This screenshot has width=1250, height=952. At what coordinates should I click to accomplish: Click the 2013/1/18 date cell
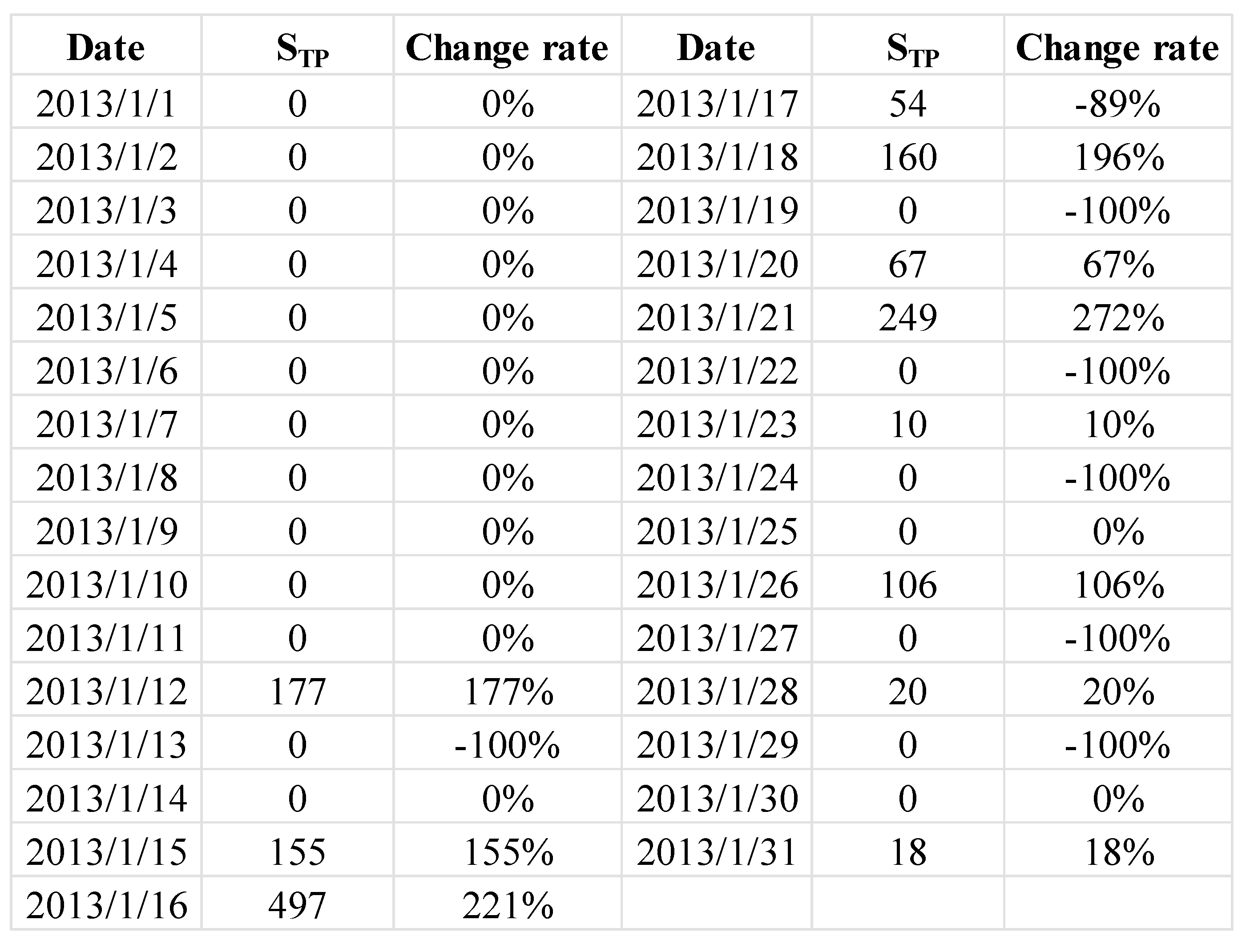(x=717, y=157)
